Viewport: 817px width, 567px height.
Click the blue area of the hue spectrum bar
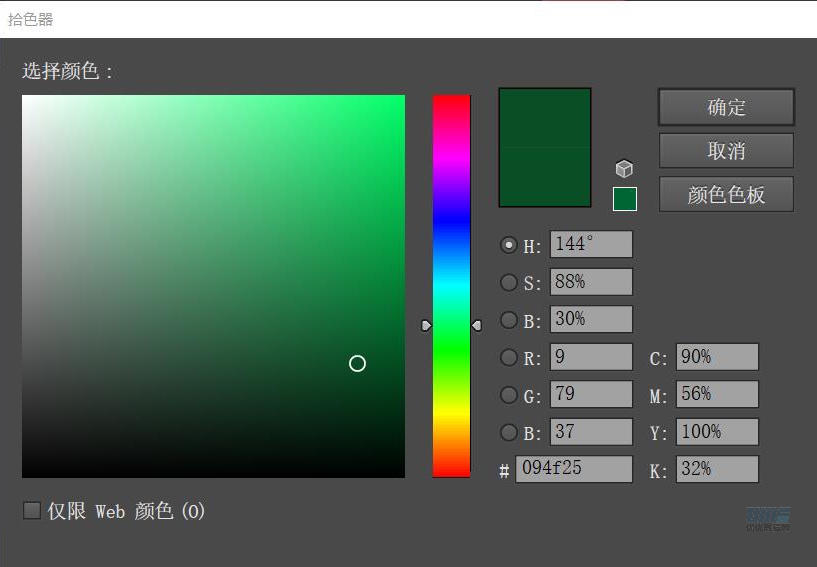451,213
